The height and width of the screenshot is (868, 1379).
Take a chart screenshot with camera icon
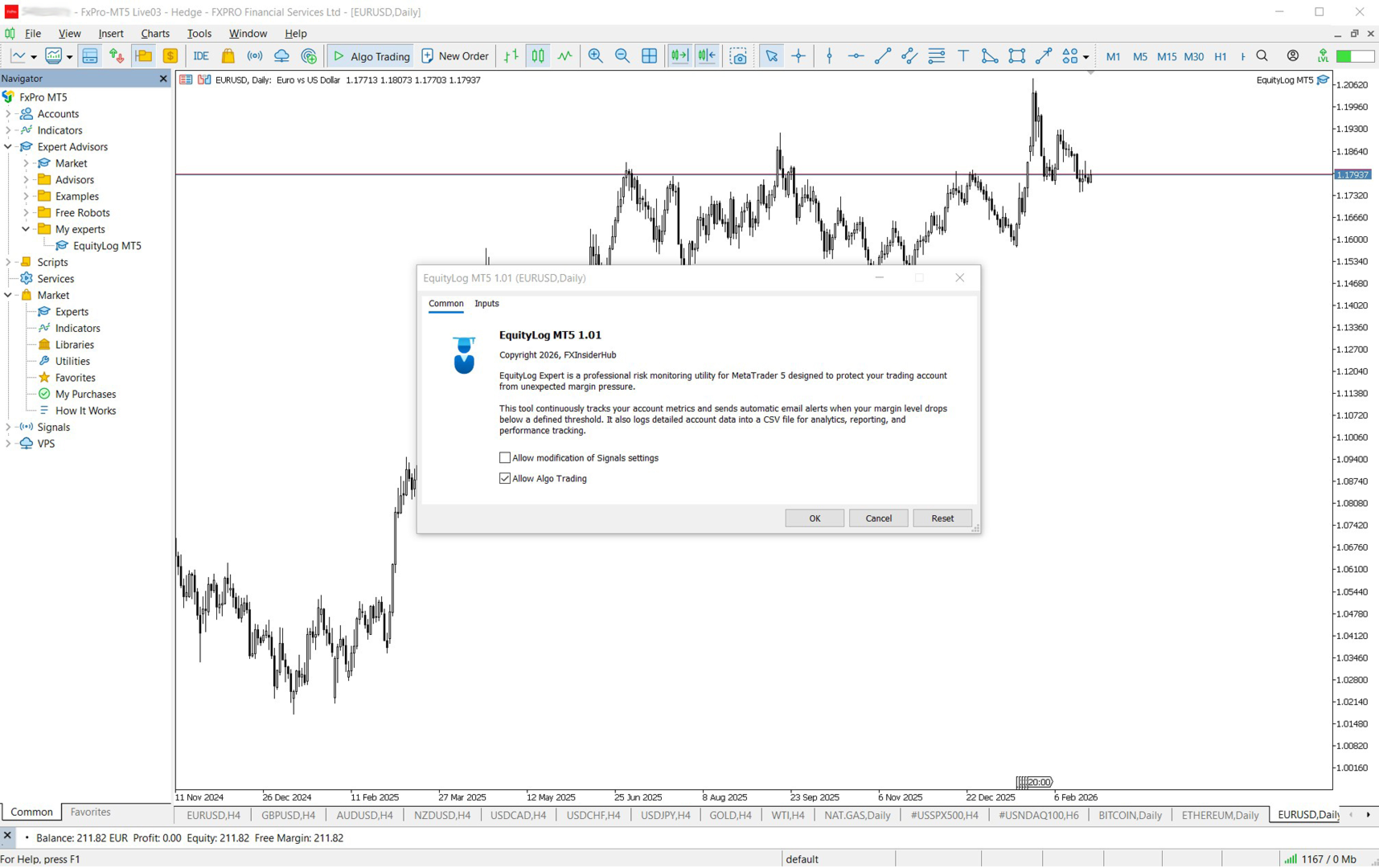coord(738,56)
